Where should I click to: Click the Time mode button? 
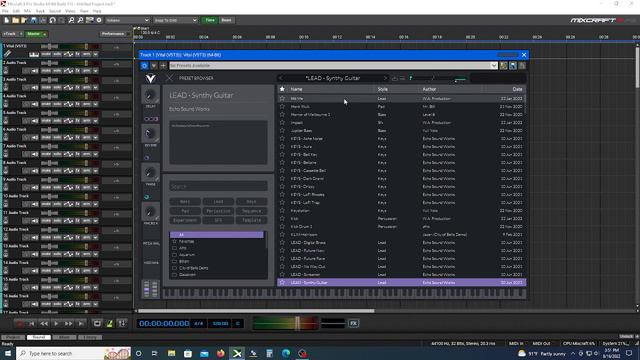coord(210,20)
